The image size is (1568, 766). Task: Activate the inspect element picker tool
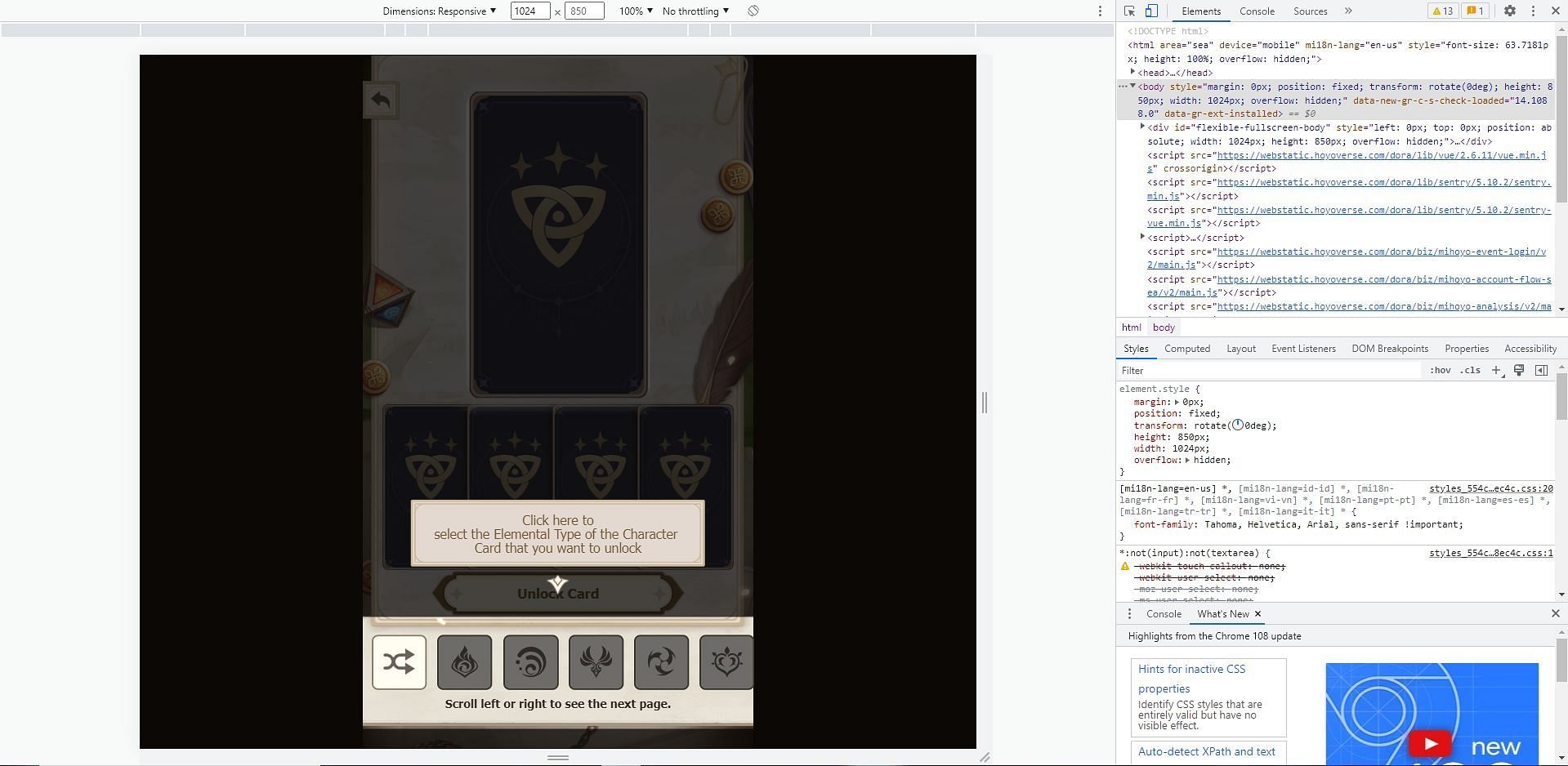(1129, 11)
